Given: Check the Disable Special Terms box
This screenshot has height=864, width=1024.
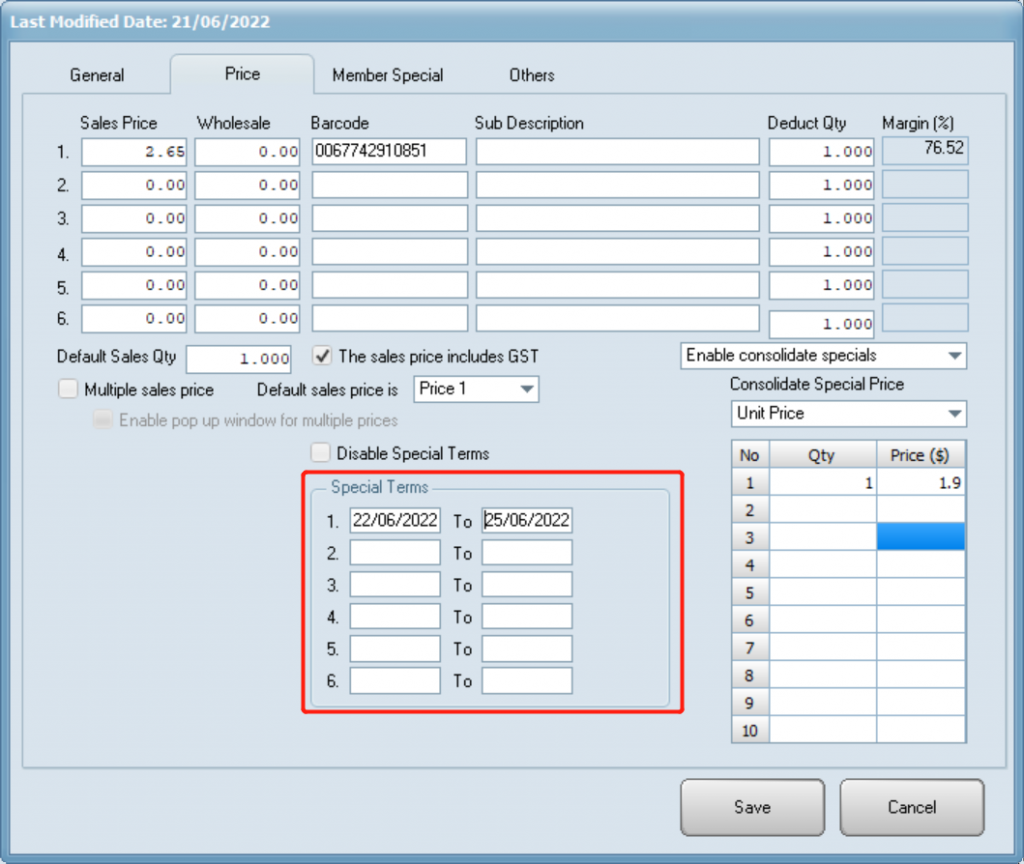Looking at the screenshot, I should coord(321,453).
